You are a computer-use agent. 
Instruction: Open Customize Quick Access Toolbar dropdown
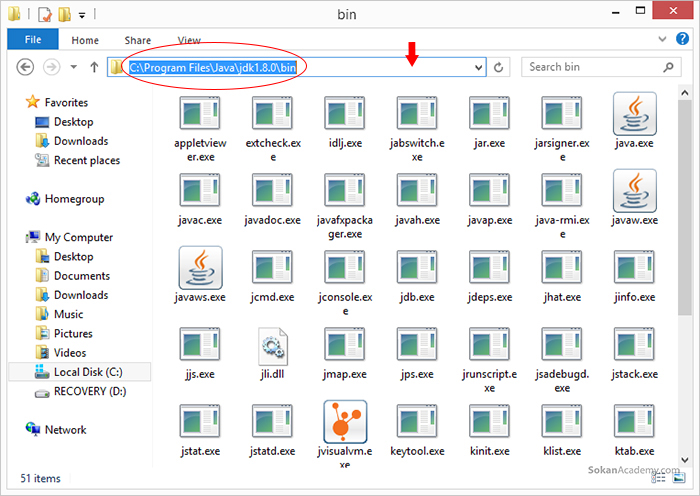coord(82,15)
